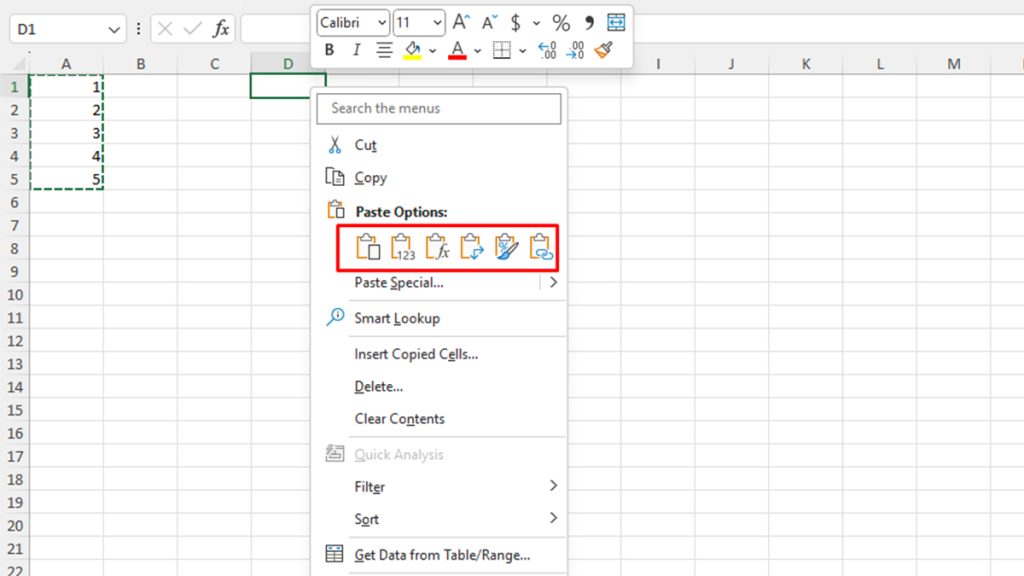Choose Clear Contents in the context menu
Image resolution: width=1024 pixels, height=576 pixels.
click(399, 419)
